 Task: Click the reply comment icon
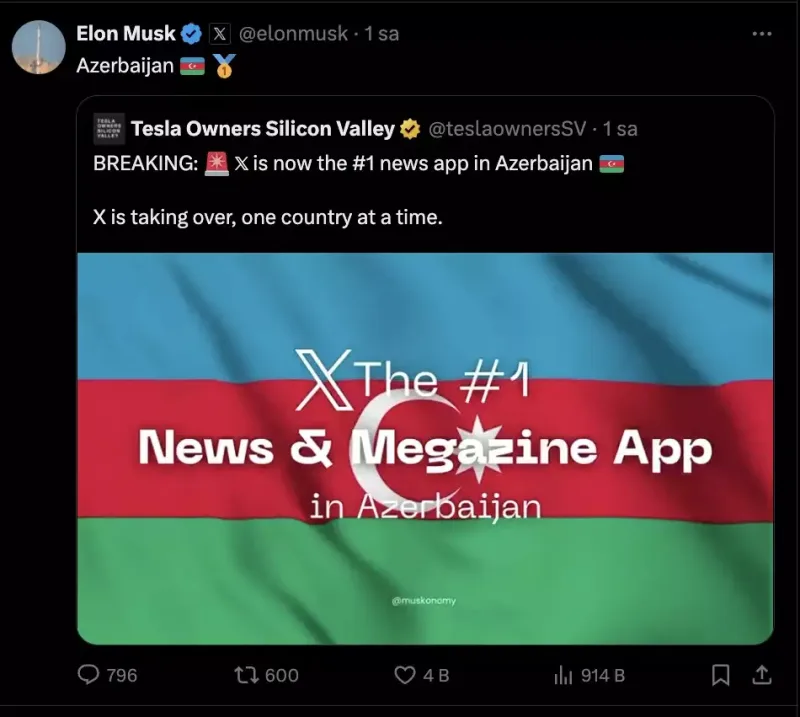tap(88, 675)
